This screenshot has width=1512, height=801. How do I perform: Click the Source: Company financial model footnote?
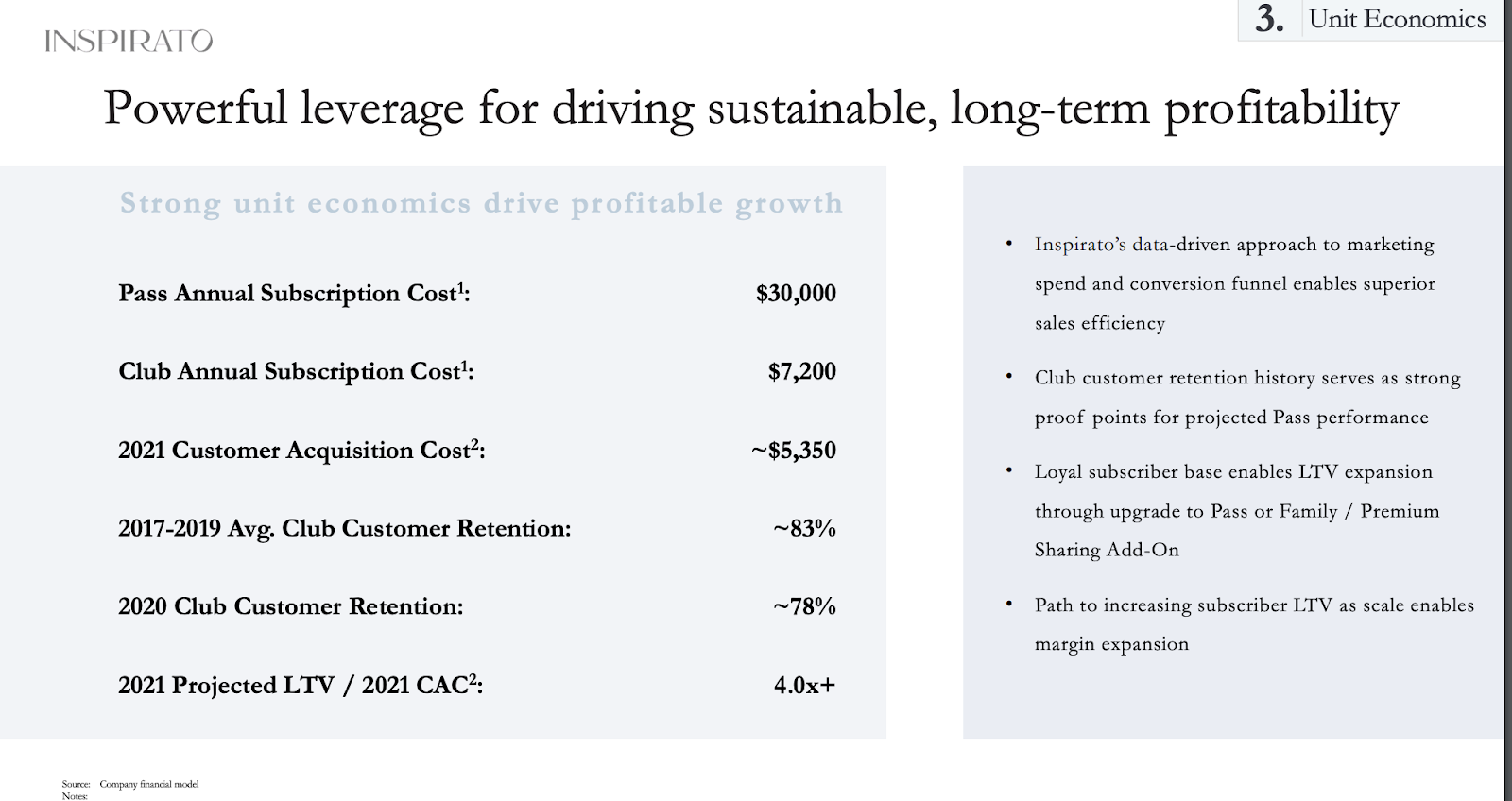pos(130,784)
